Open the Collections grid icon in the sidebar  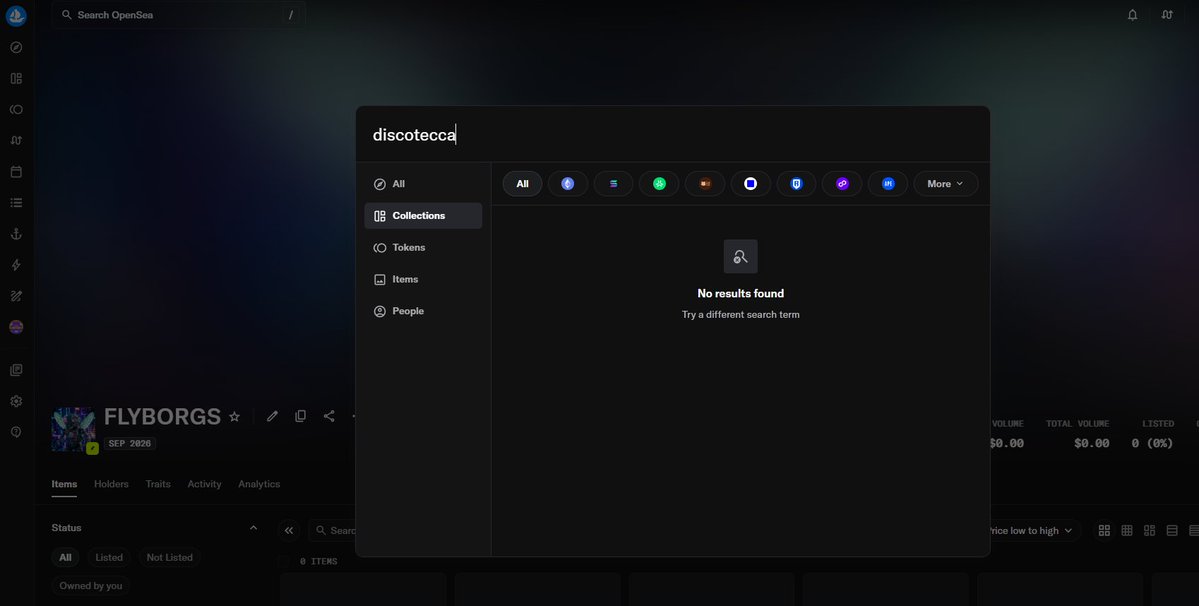tap(16, 79)
